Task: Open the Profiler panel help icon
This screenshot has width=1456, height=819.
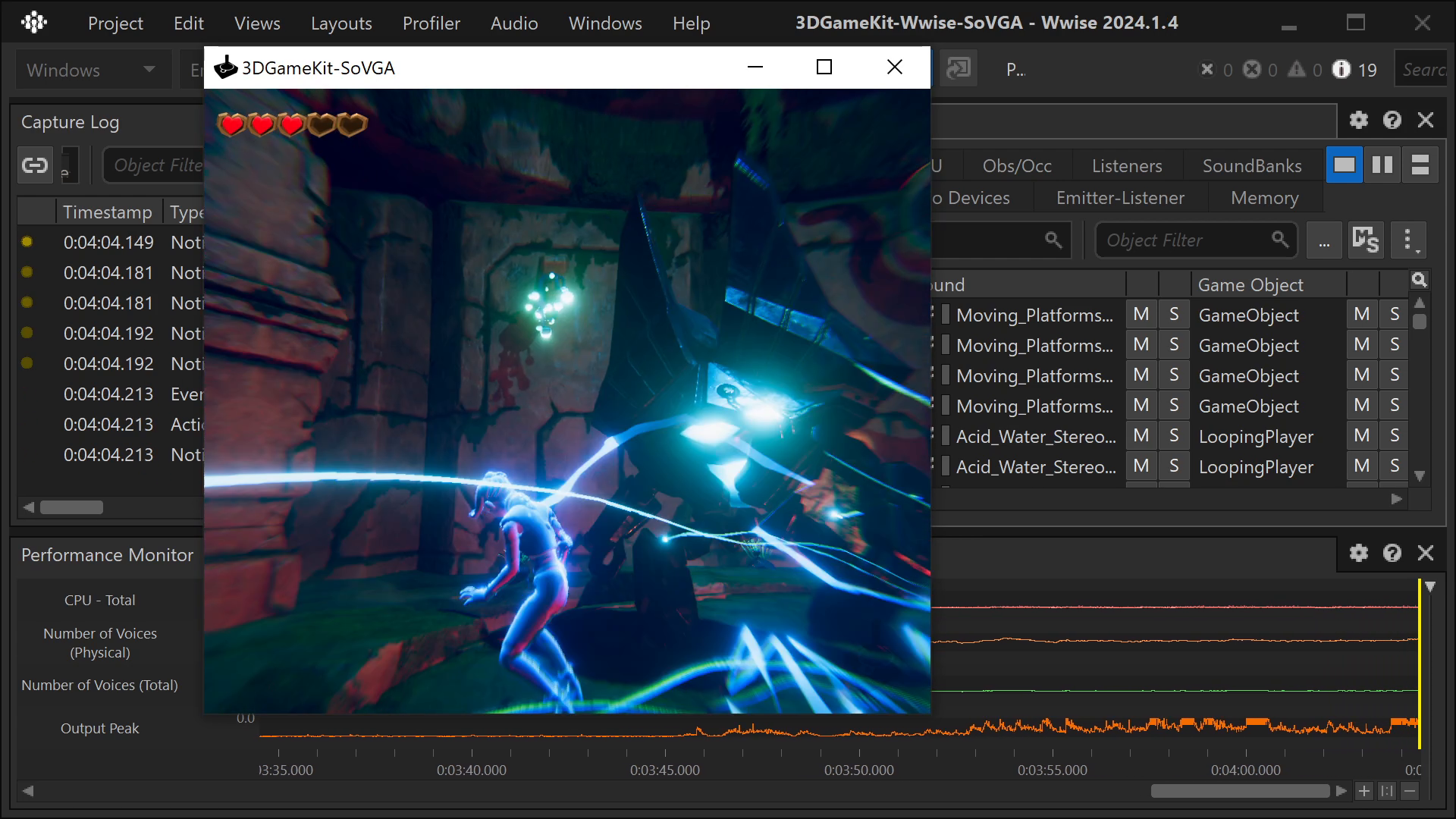Action: [x=1392, y=120]
